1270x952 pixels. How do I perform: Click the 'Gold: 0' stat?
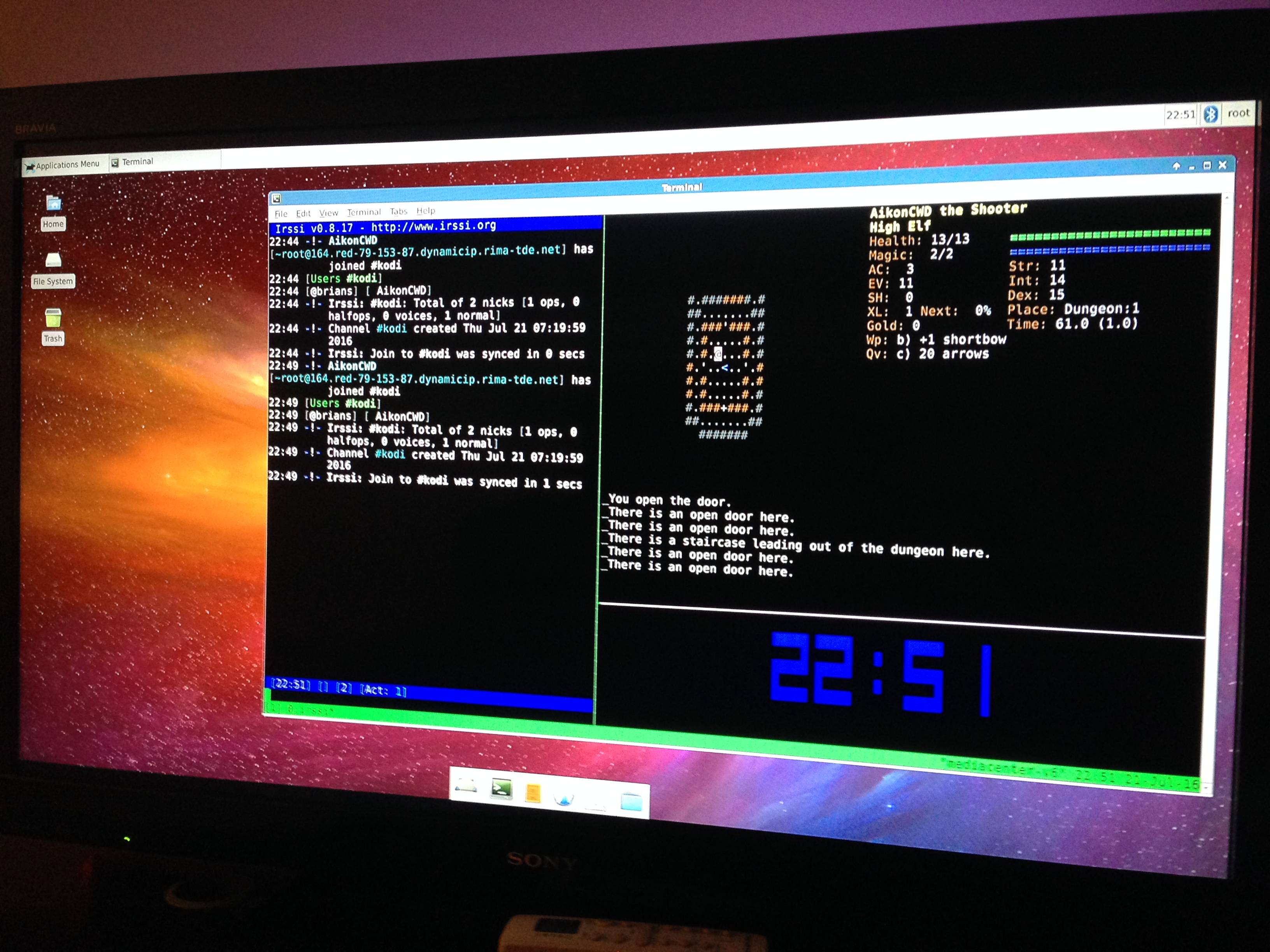893,326
